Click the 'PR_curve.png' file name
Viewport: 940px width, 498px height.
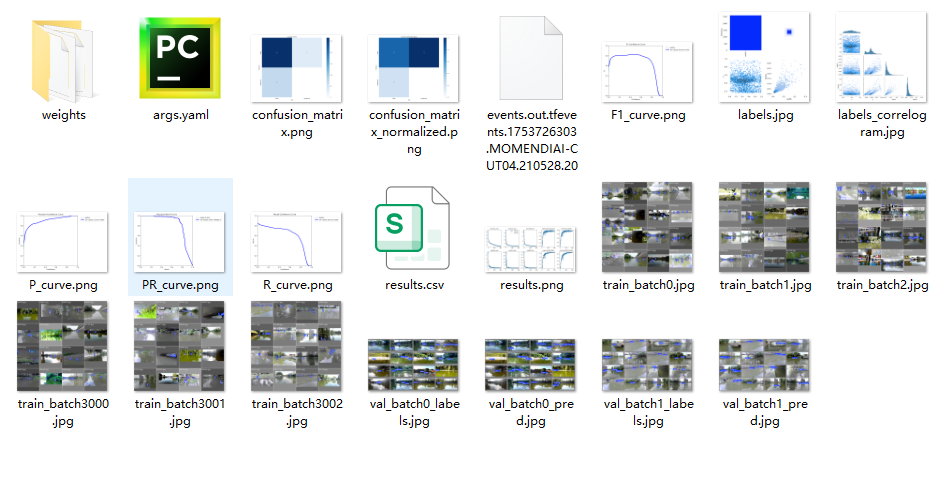[x=180, y=285]
